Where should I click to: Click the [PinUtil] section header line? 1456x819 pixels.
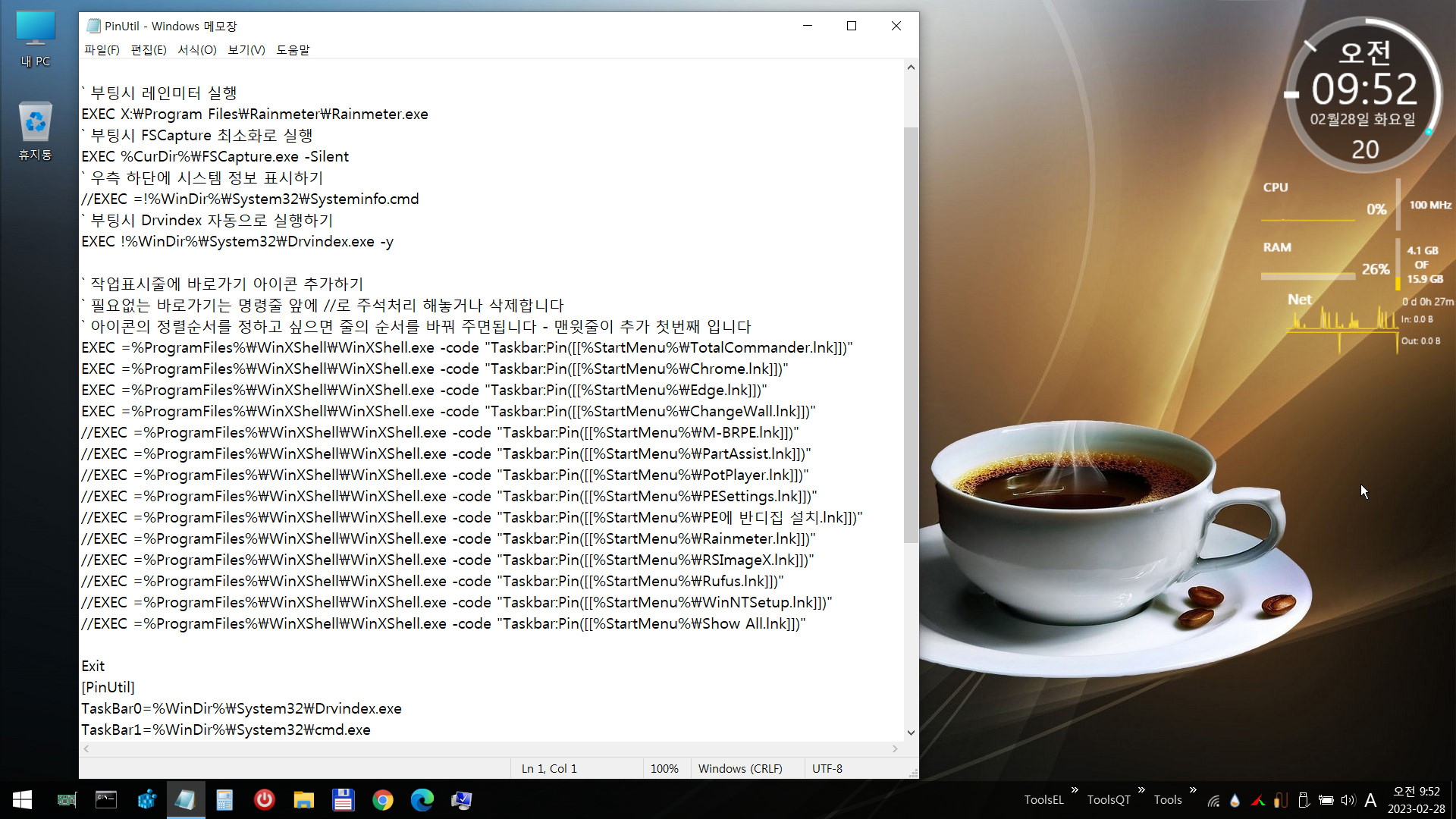(x=108, y=688)
